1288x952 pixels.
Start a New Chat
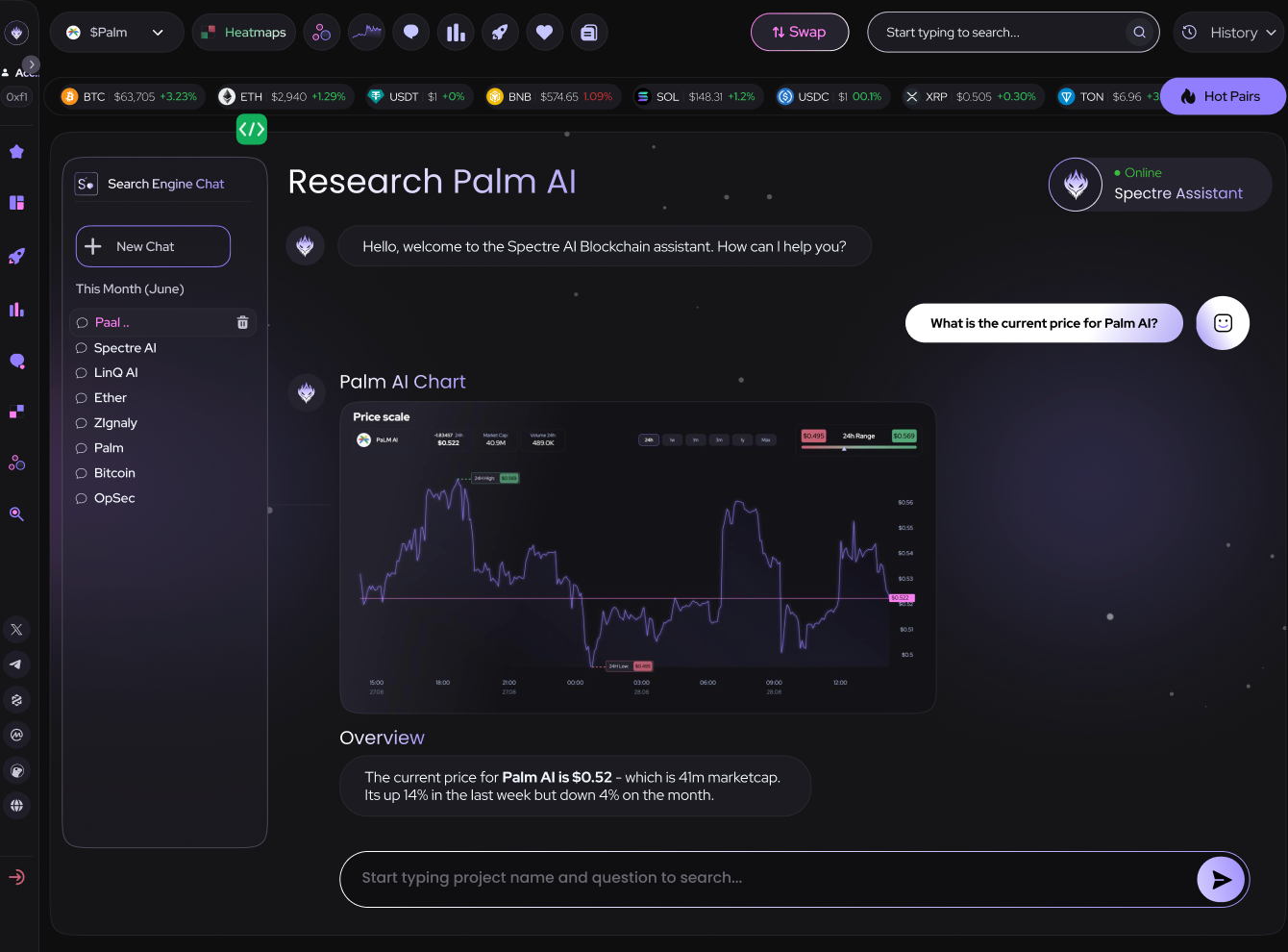click(152, 246)
